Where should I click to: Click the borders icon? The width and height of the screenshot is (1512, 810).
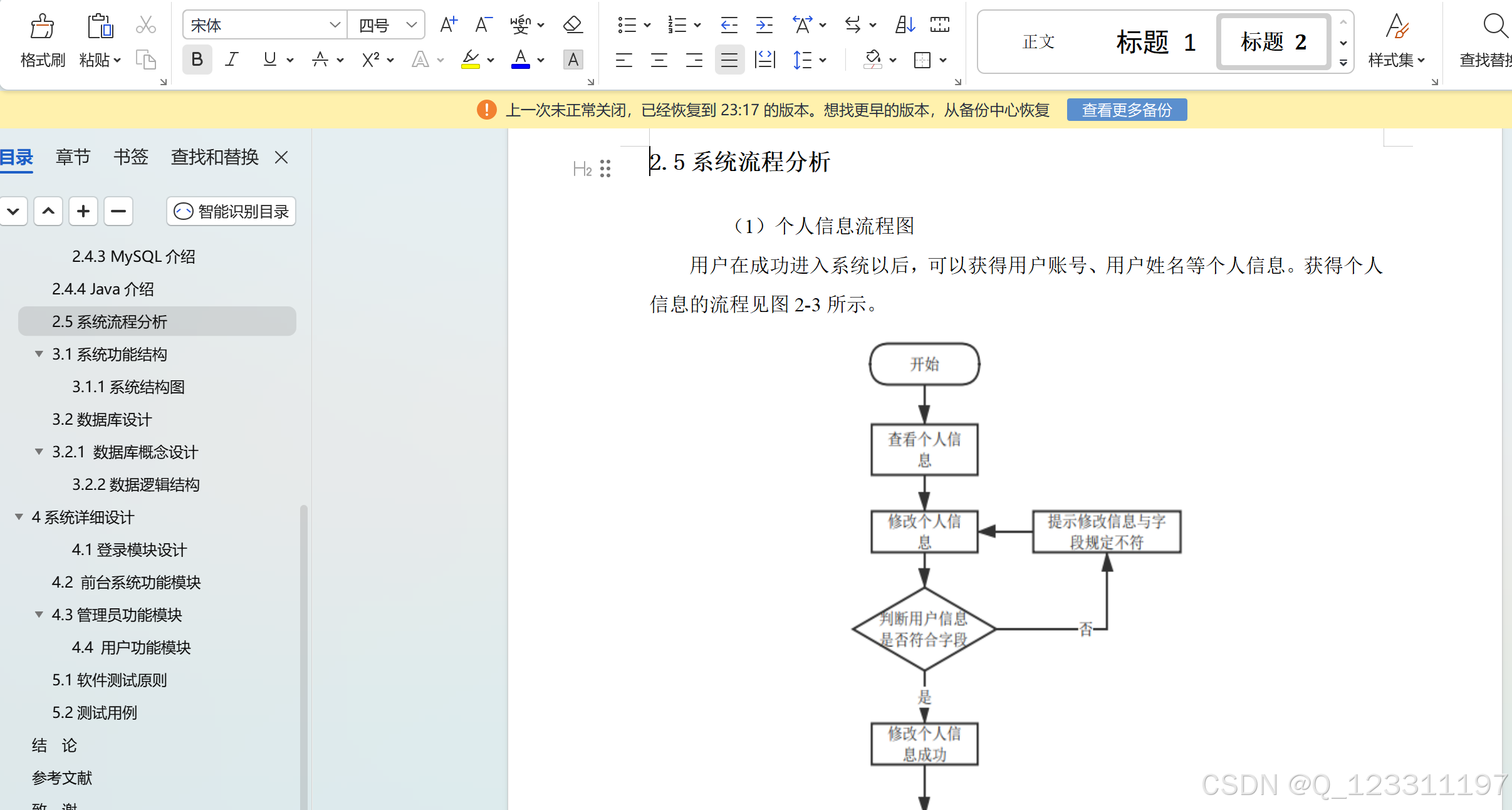[922, 60]
